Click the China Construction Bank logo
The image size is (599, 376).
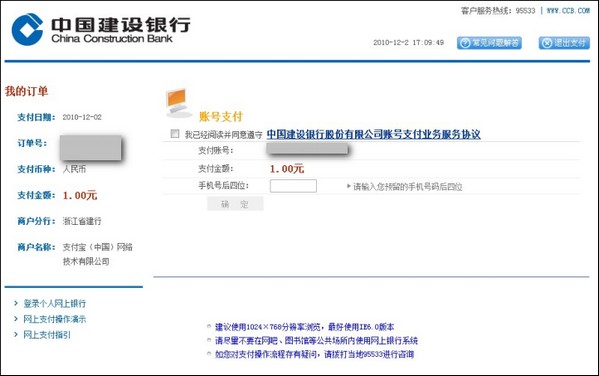101,29
